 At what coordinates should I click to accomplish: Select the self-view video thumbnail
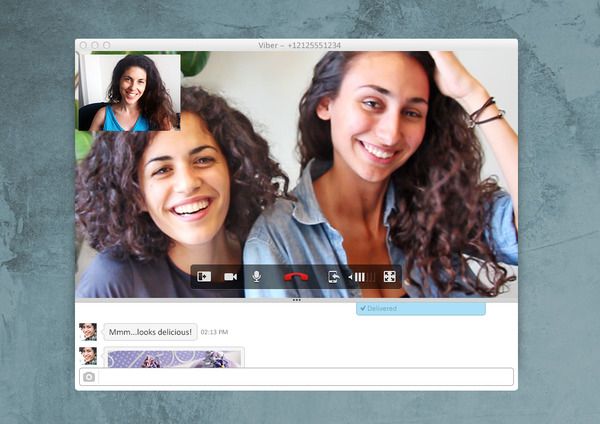tap(129, 92)
